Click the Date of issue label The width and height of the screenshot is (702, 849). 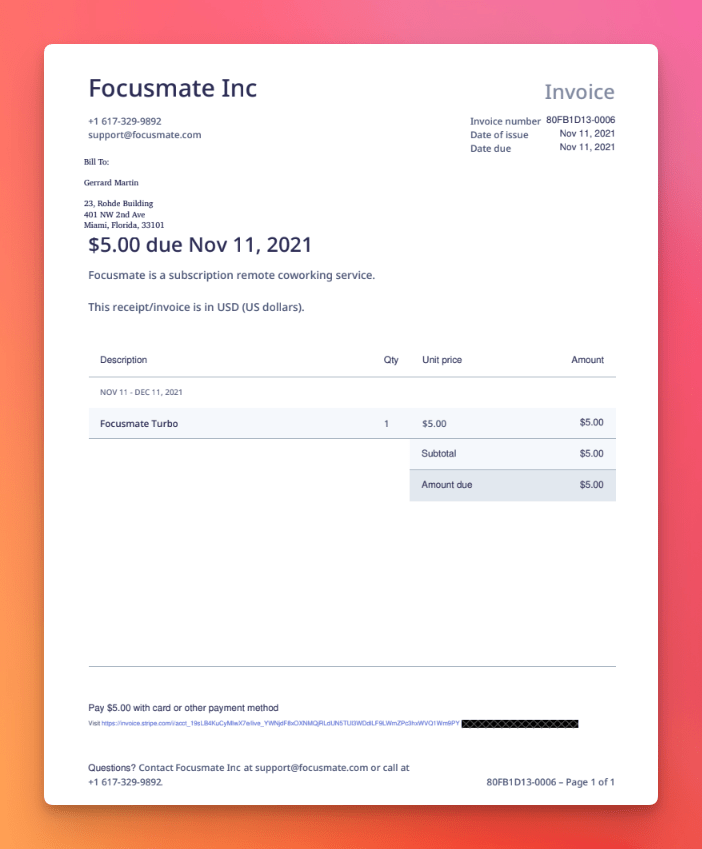pyautogui.click(x=499, y=134)
